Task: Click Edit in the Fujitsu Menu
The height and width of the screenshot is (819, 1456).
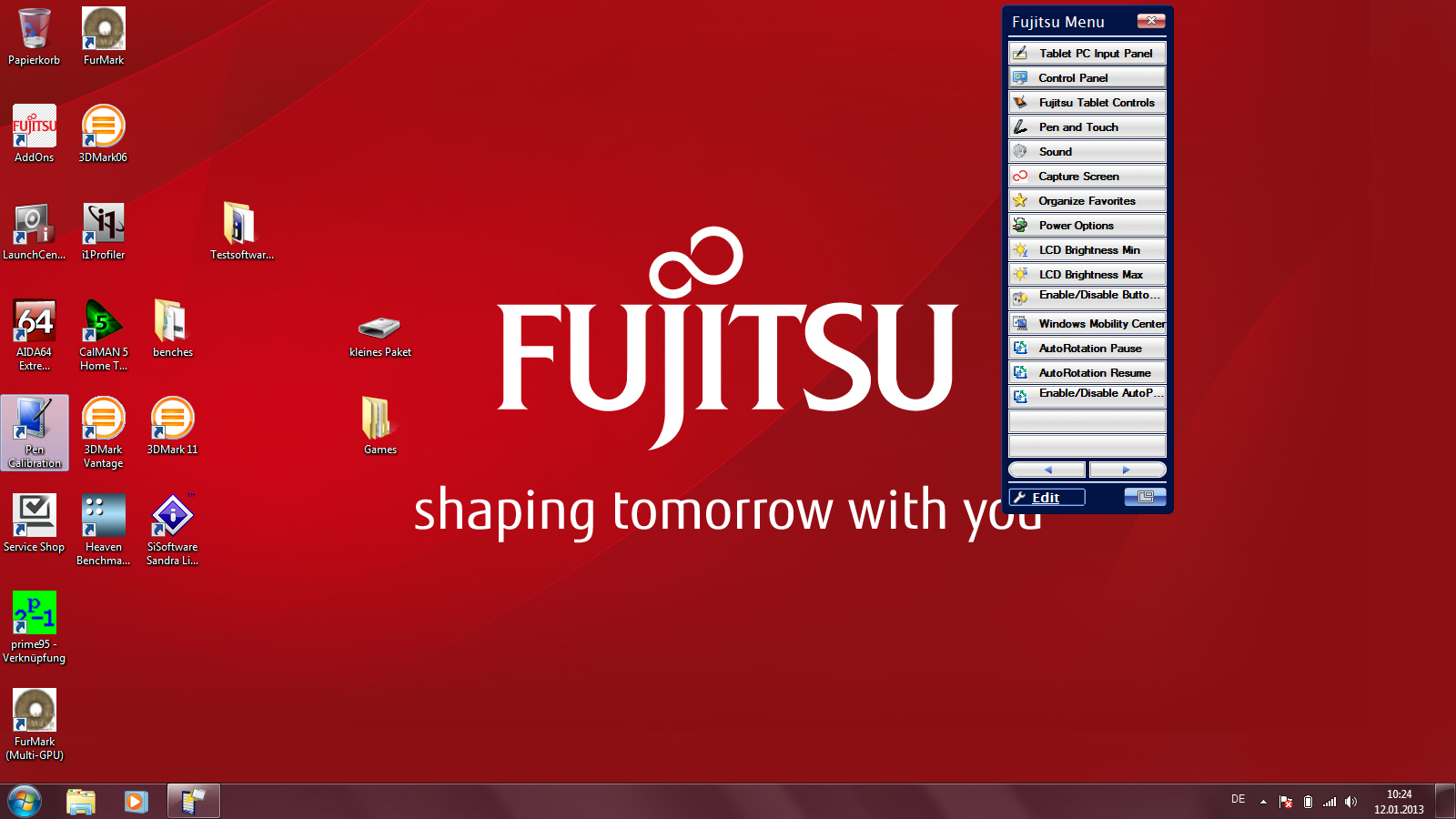Action: (1046, 497)
